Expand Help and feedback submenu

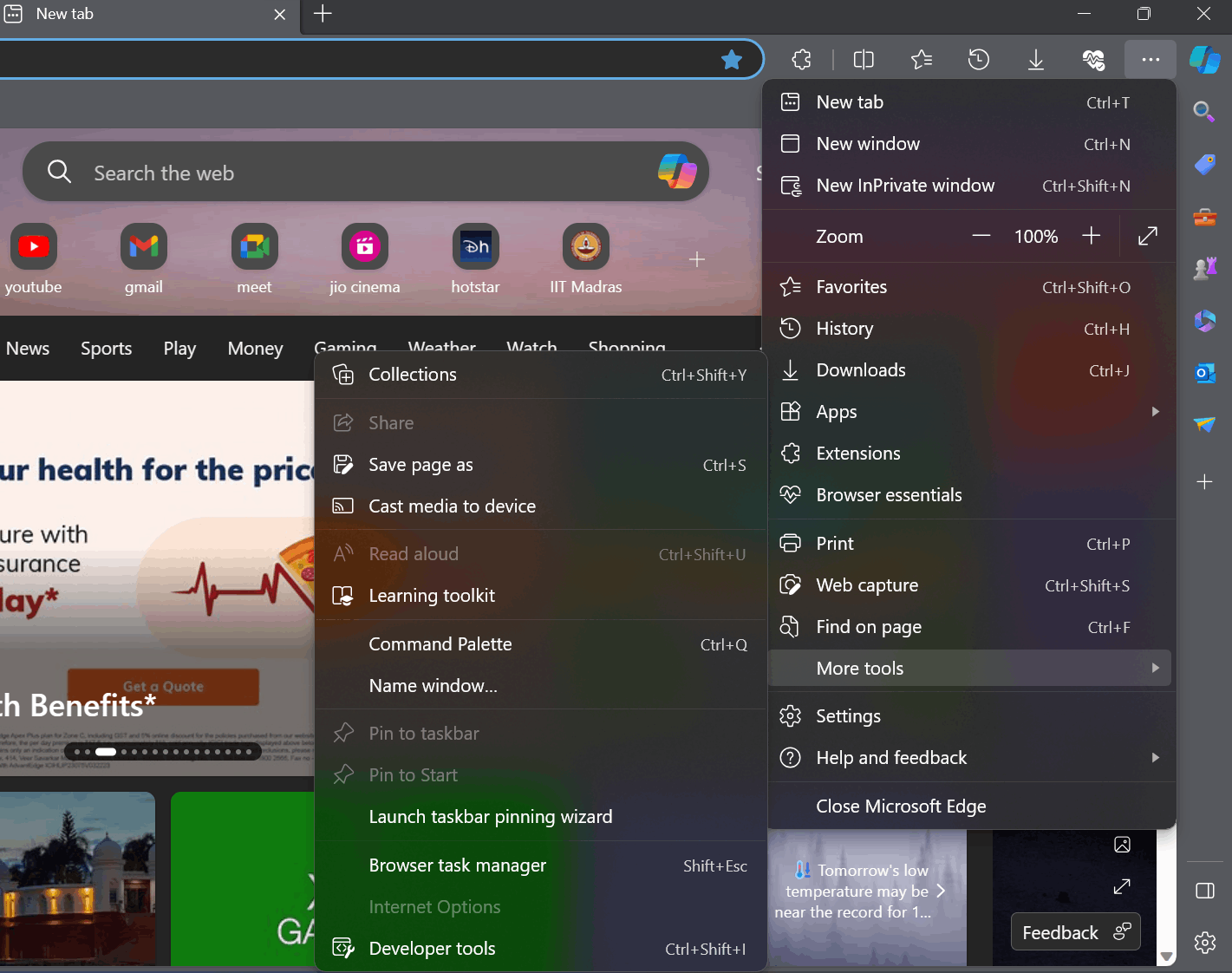click(x=970, y=757)
